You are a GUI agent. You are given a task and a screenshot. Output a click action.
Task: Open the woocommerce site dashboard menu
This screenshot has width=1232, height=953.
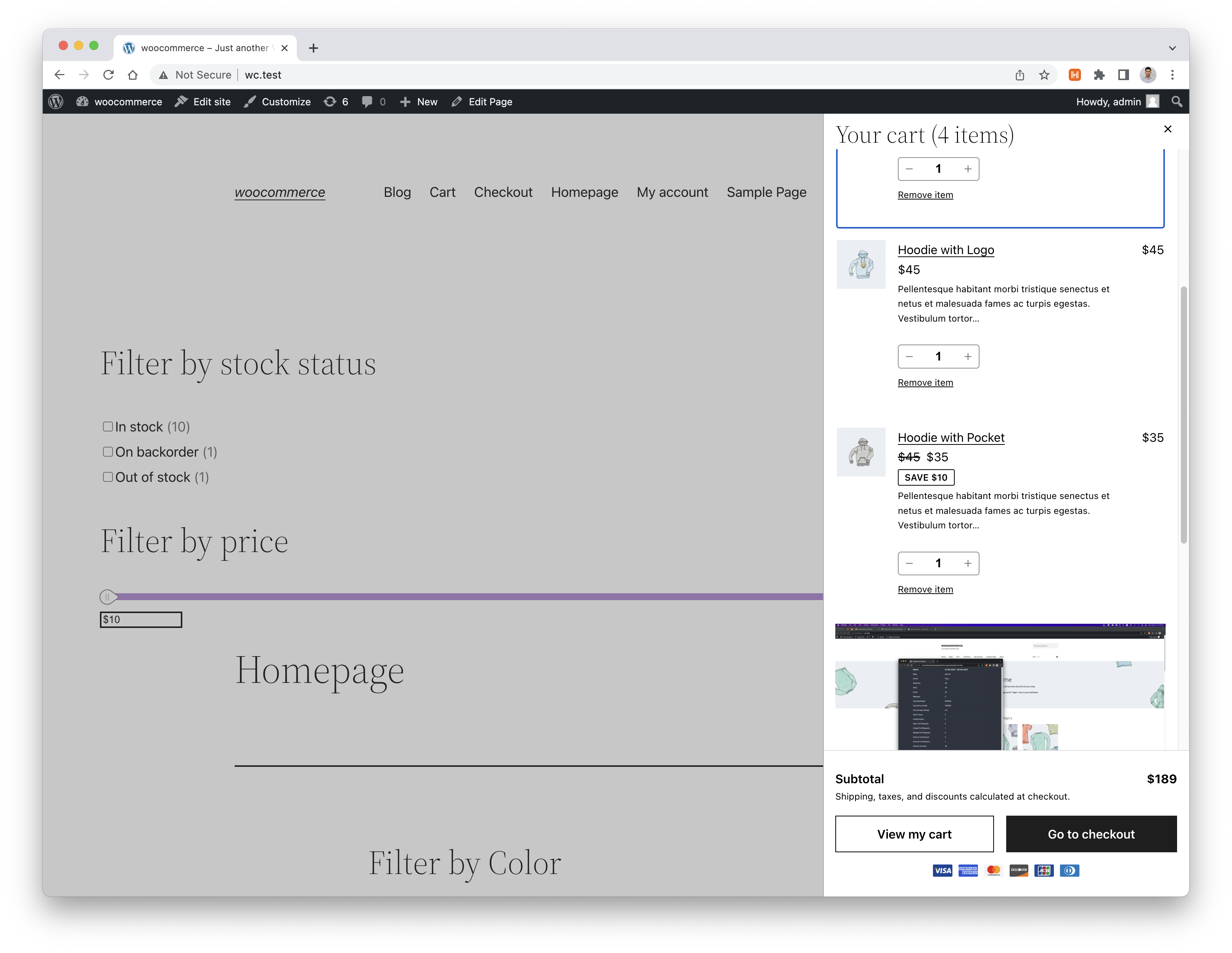(x=119, y=101)
